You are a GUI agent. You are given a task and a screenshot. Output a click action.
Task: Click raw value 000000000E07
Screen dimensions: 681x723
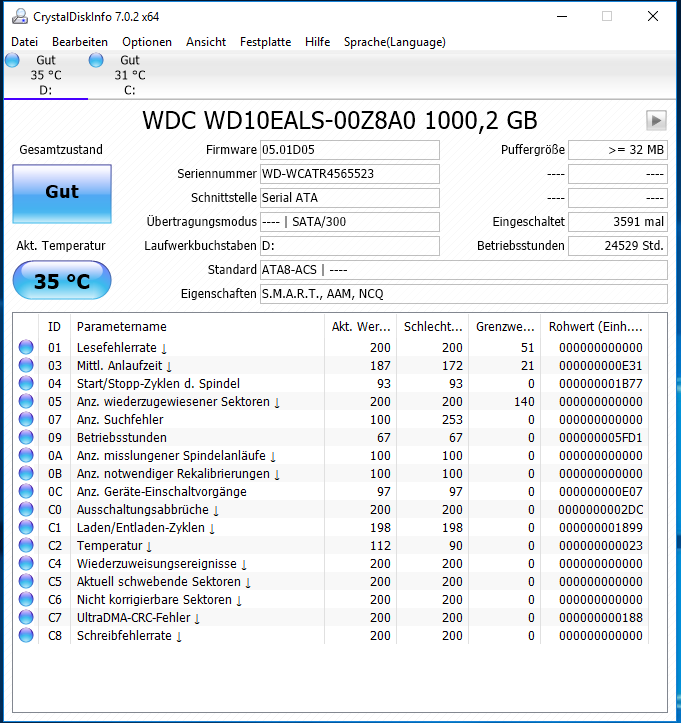600,492
